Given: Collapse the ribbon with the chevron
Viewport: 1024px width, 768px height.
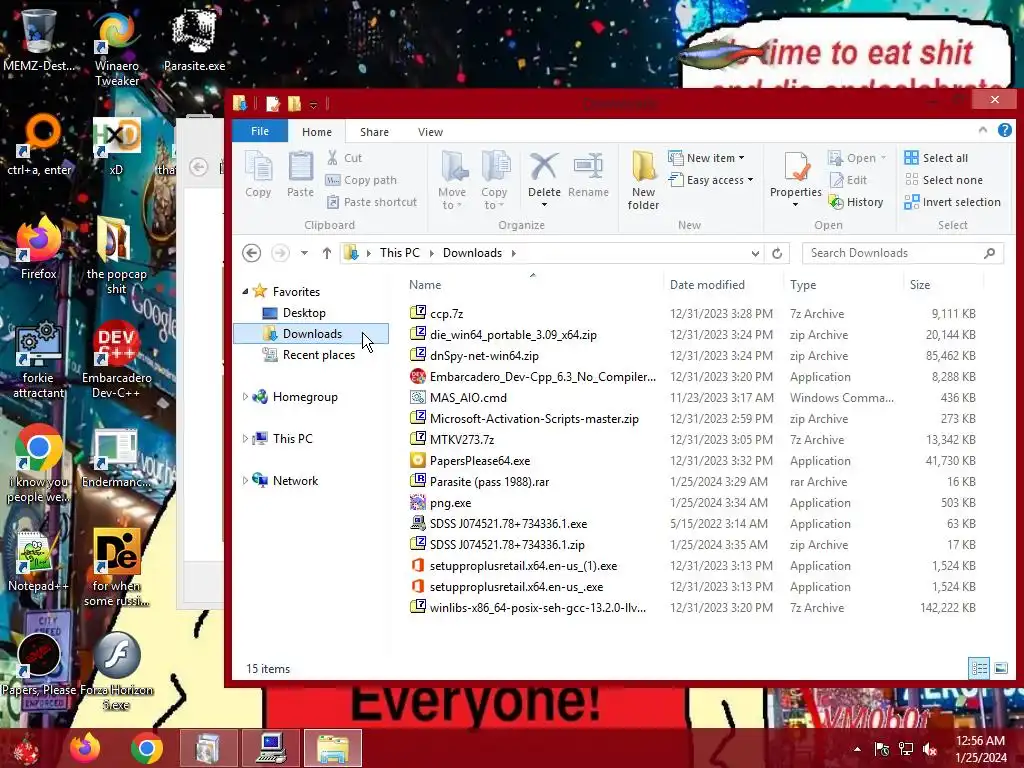Looking at the screenshot, I should point(983,131).
